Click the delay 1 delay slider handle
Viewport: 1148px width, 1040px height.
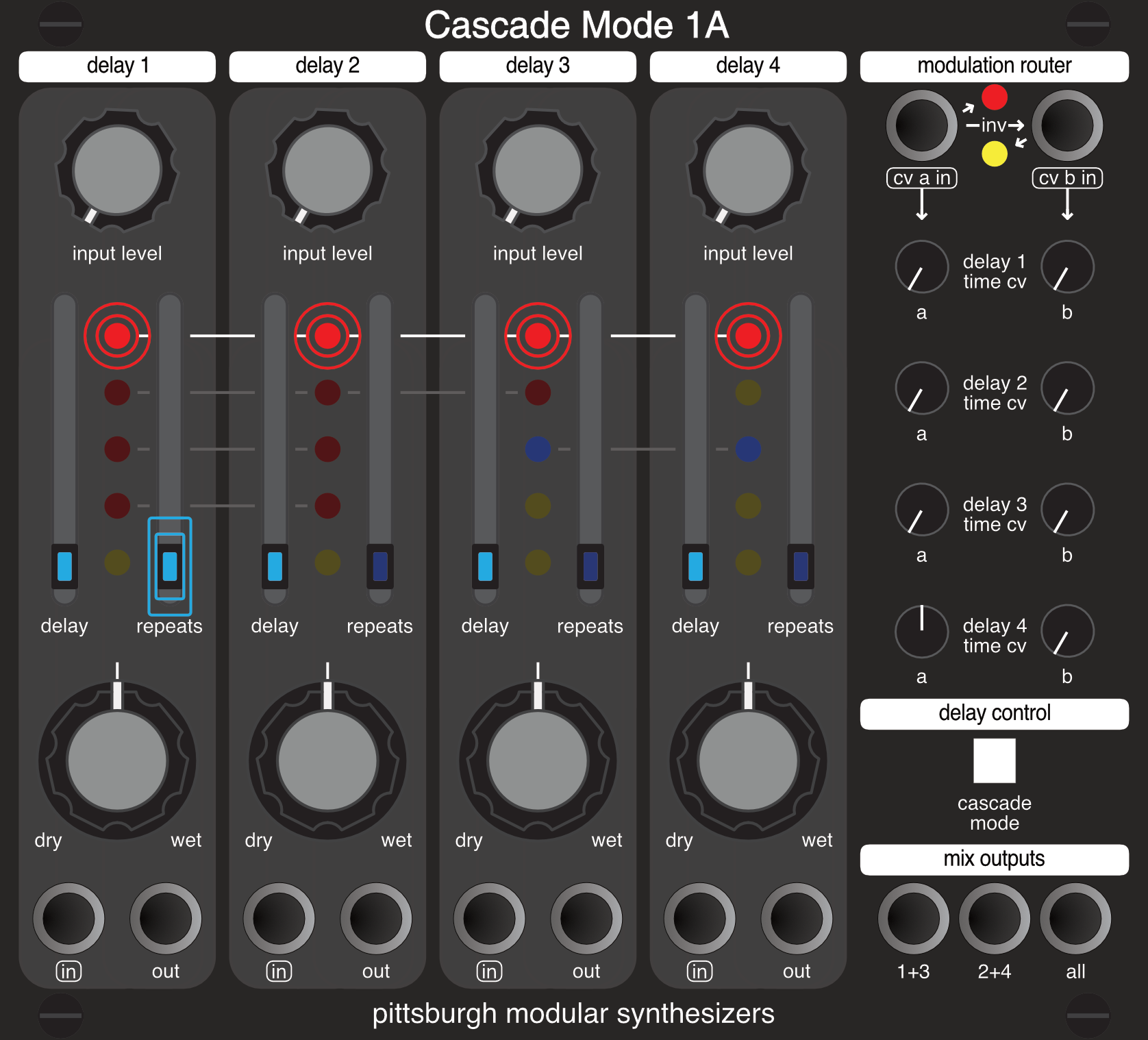click(x=64, y=566)
